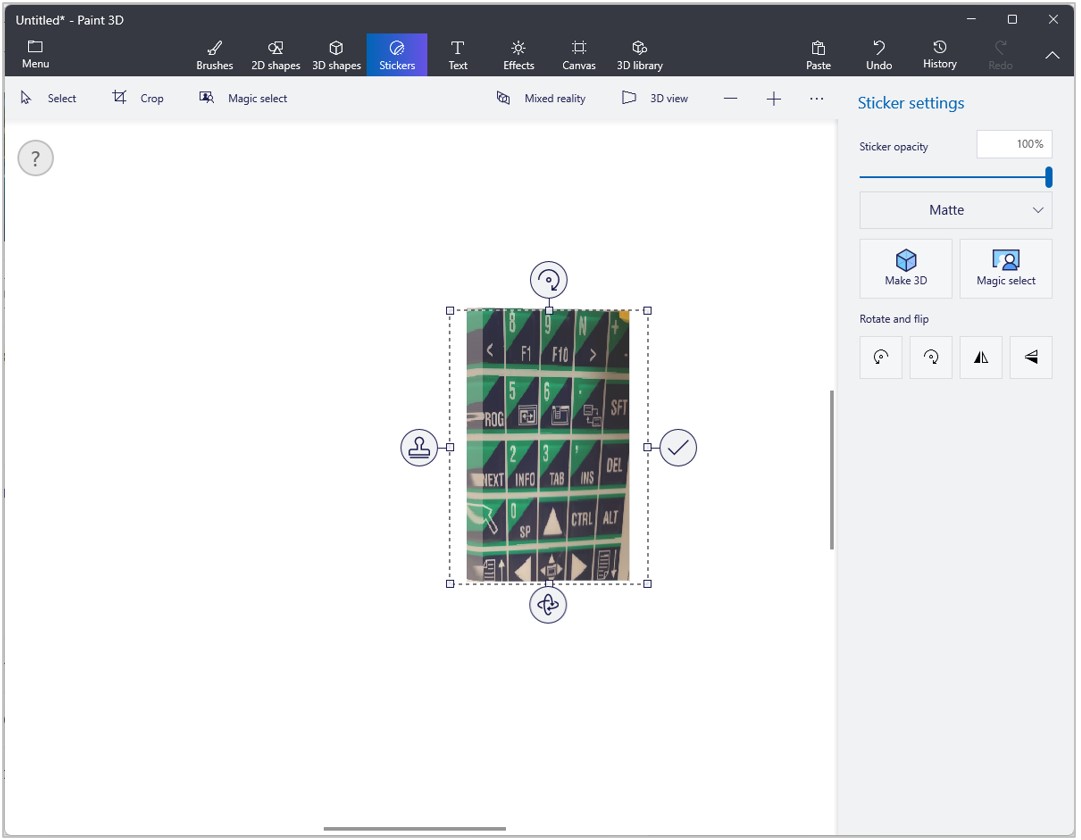This screenshot has width=1081, height=840.
Task: Switch to the Text tab
Action: [458, 54]
